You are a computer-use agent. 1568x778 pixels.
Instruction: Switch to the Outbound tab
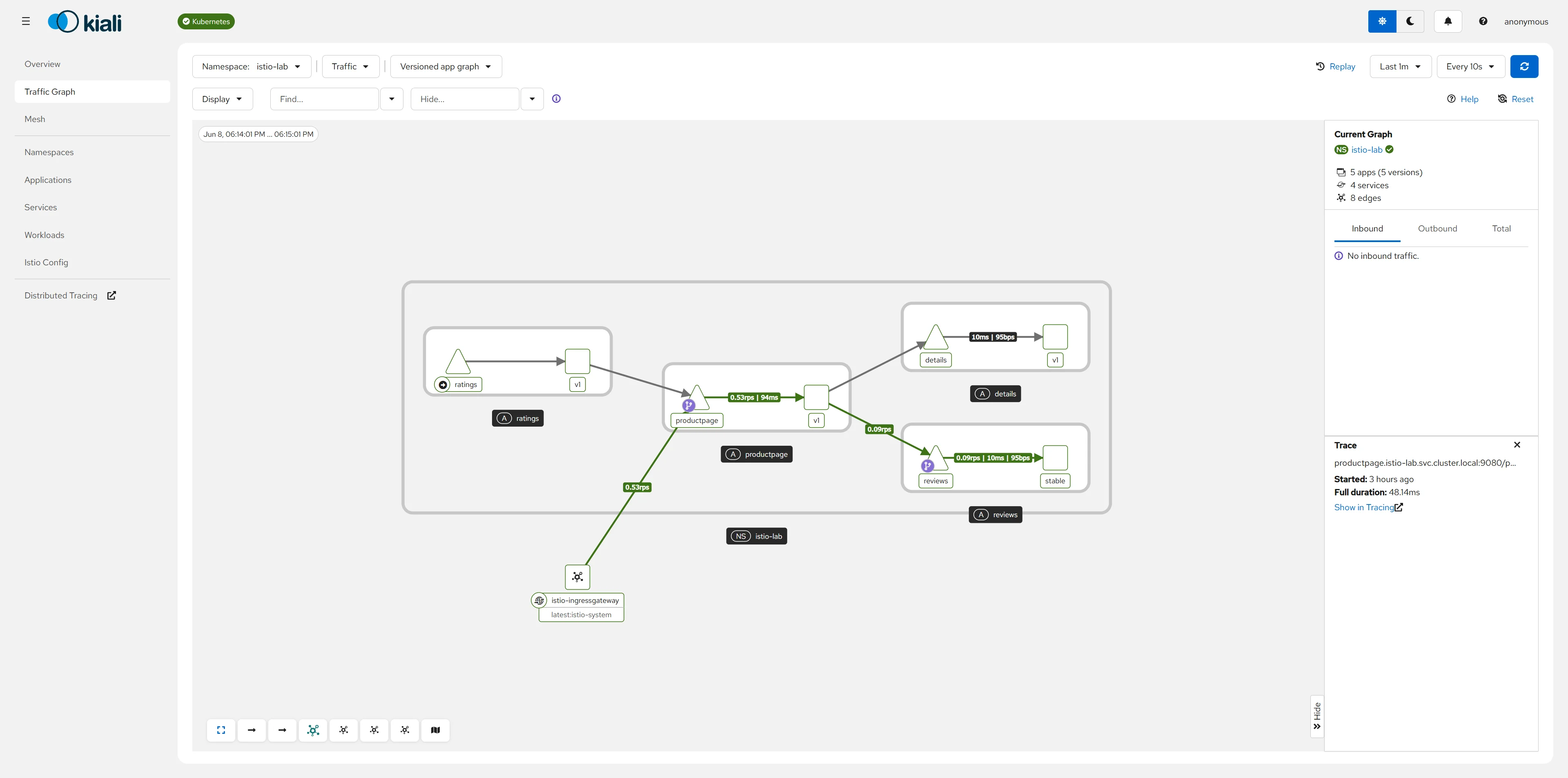1437,229
